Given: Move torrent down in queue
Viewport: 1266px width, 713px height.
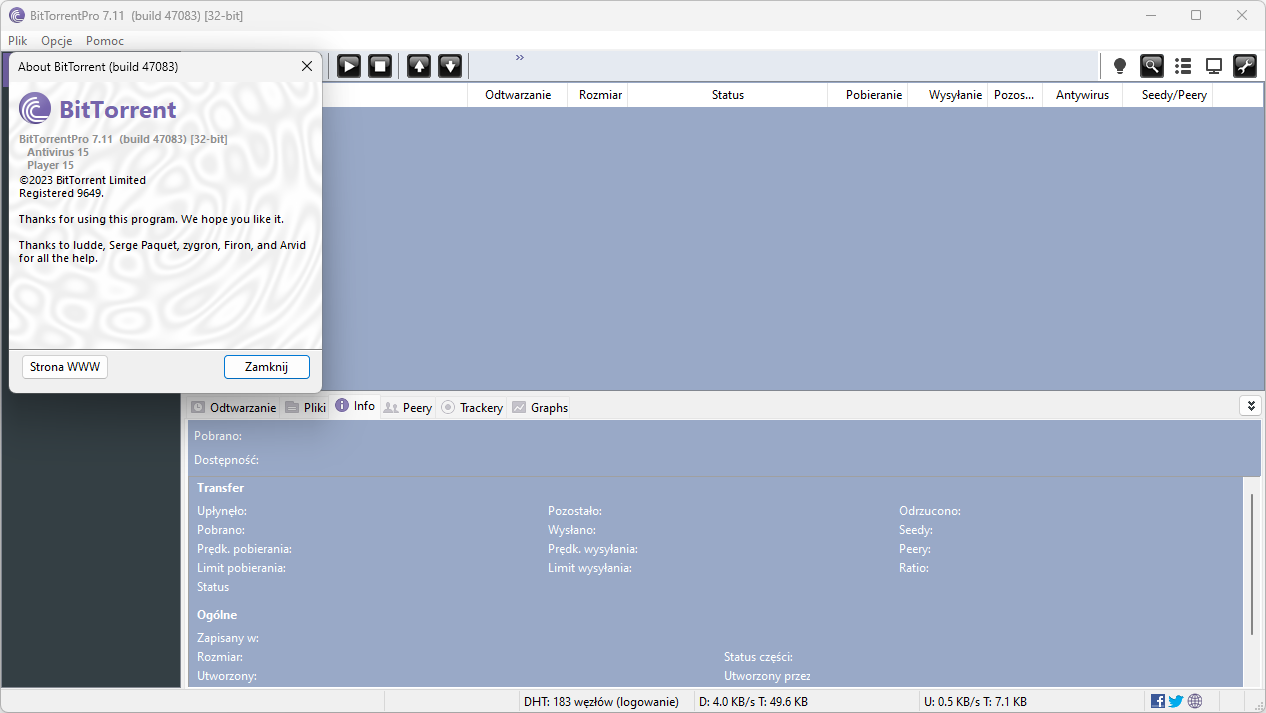Looking at the screenshot, I should (450, 66).
